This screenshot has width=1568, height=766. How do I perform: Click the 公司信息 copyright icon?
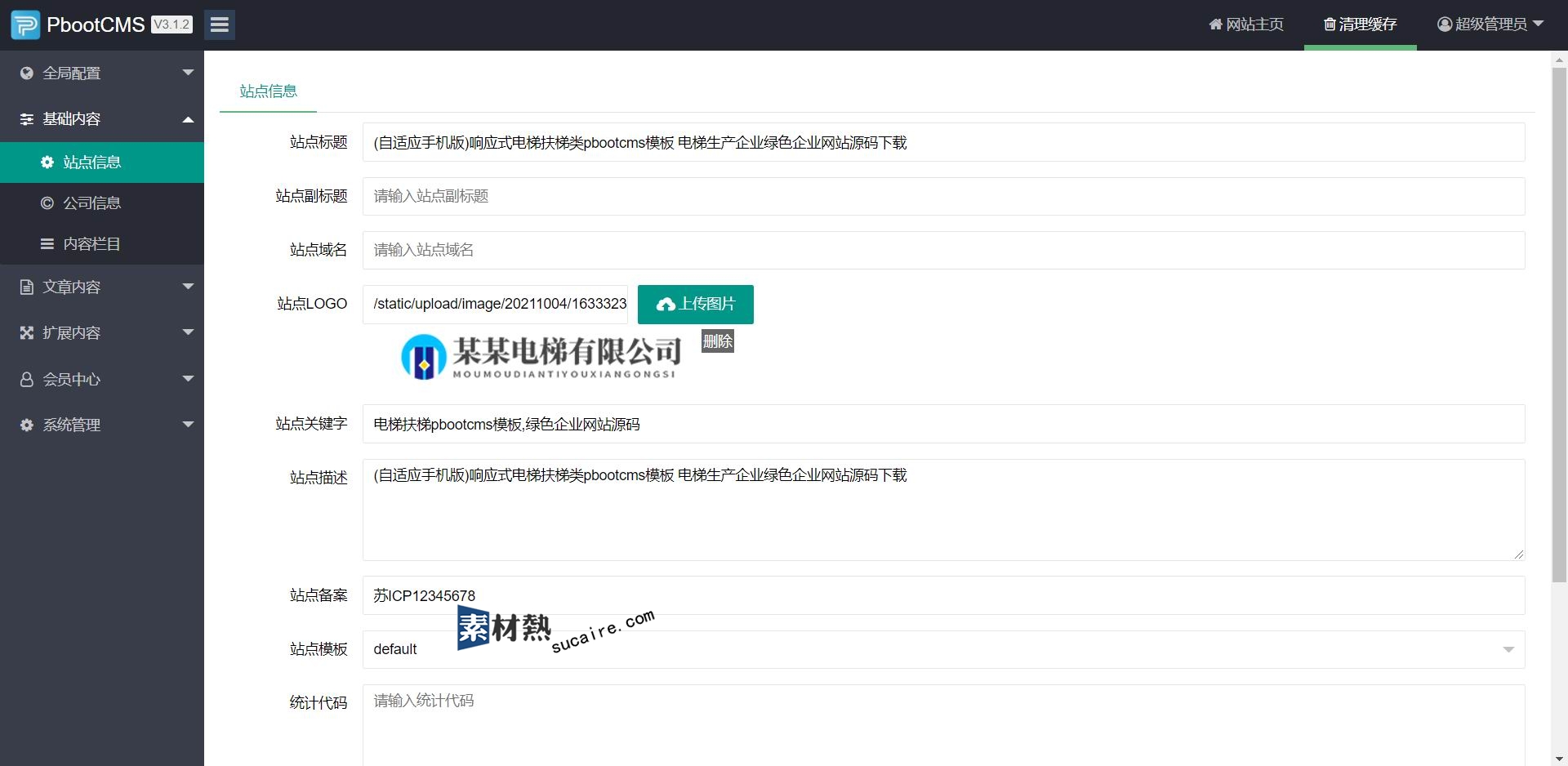(x=47, y=203)
